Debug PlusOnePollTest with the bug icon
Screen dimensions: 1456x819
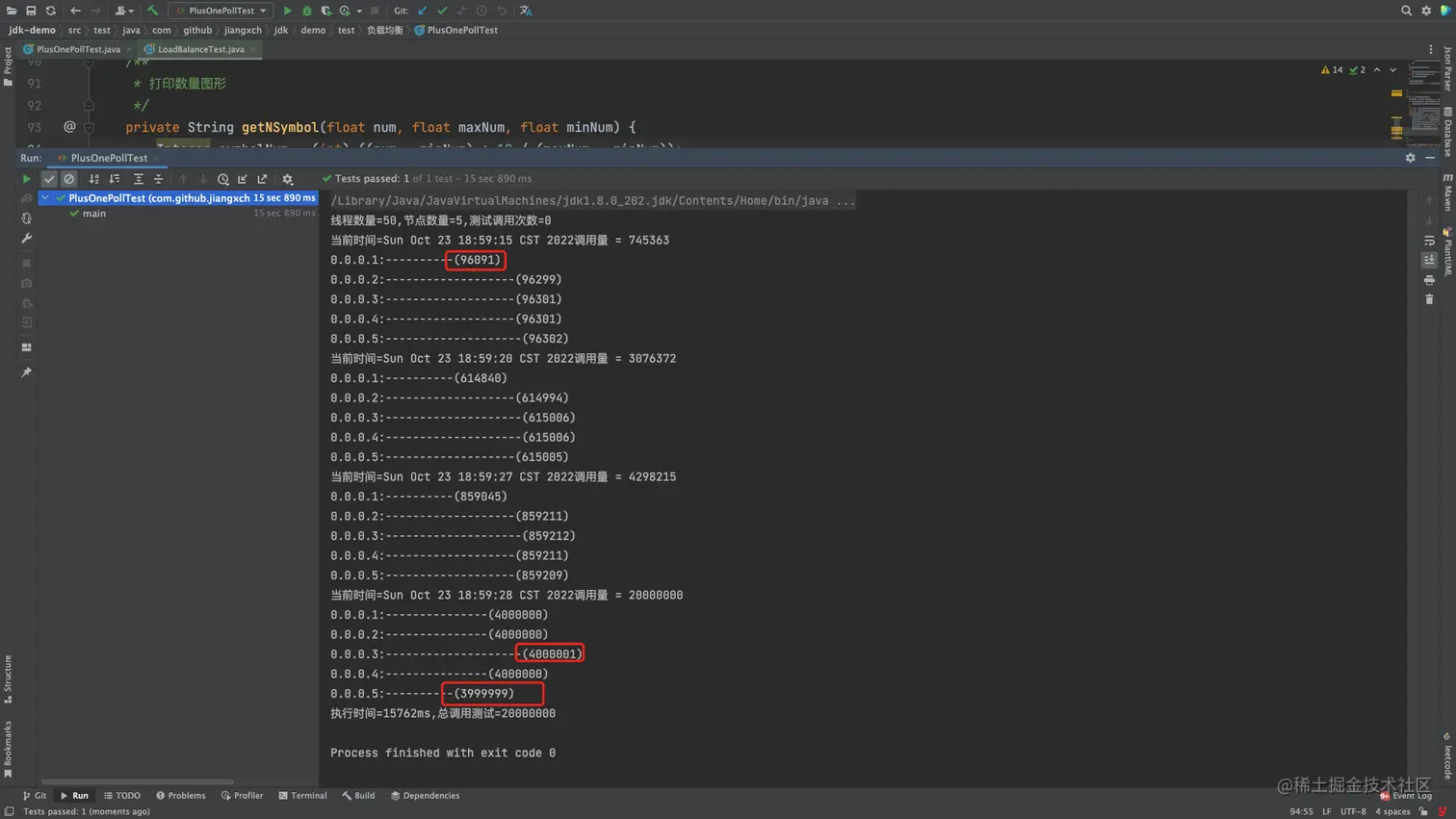point(306,11)
